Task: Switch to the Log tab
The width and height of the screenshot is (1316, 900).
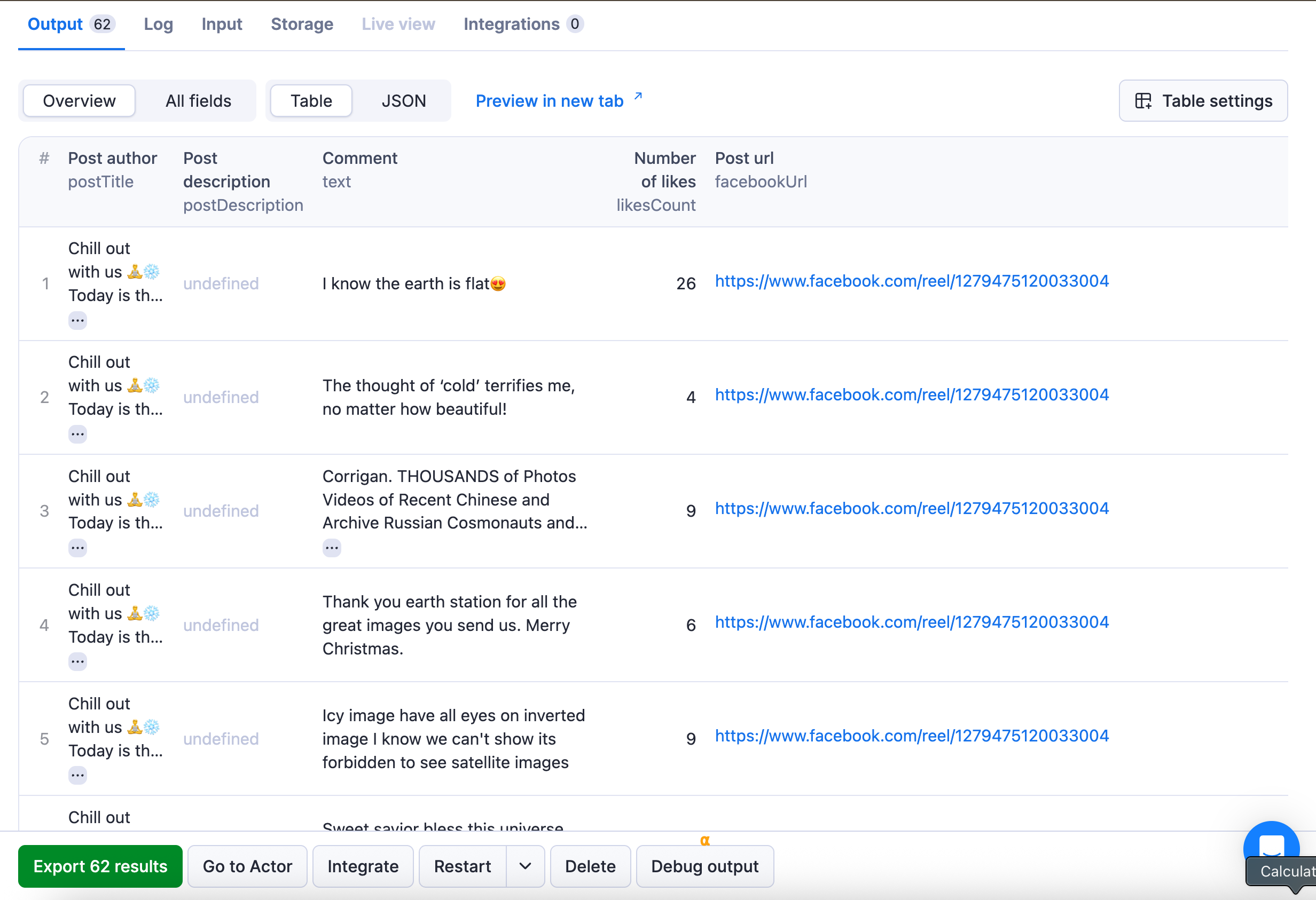Action: pos(158,24)
